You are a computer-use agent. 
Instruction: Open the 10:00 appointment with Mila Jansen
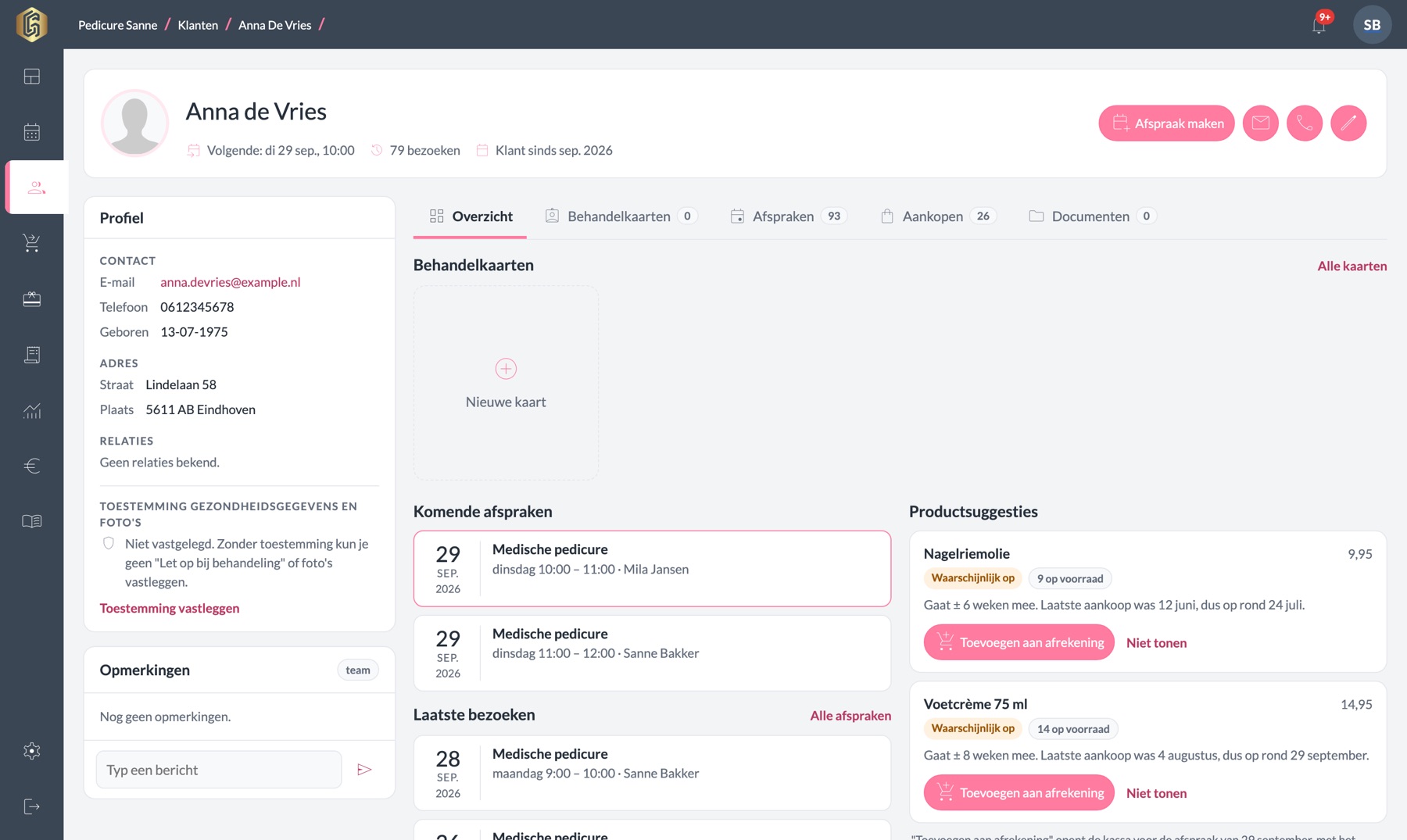click(x=652, y=569)
